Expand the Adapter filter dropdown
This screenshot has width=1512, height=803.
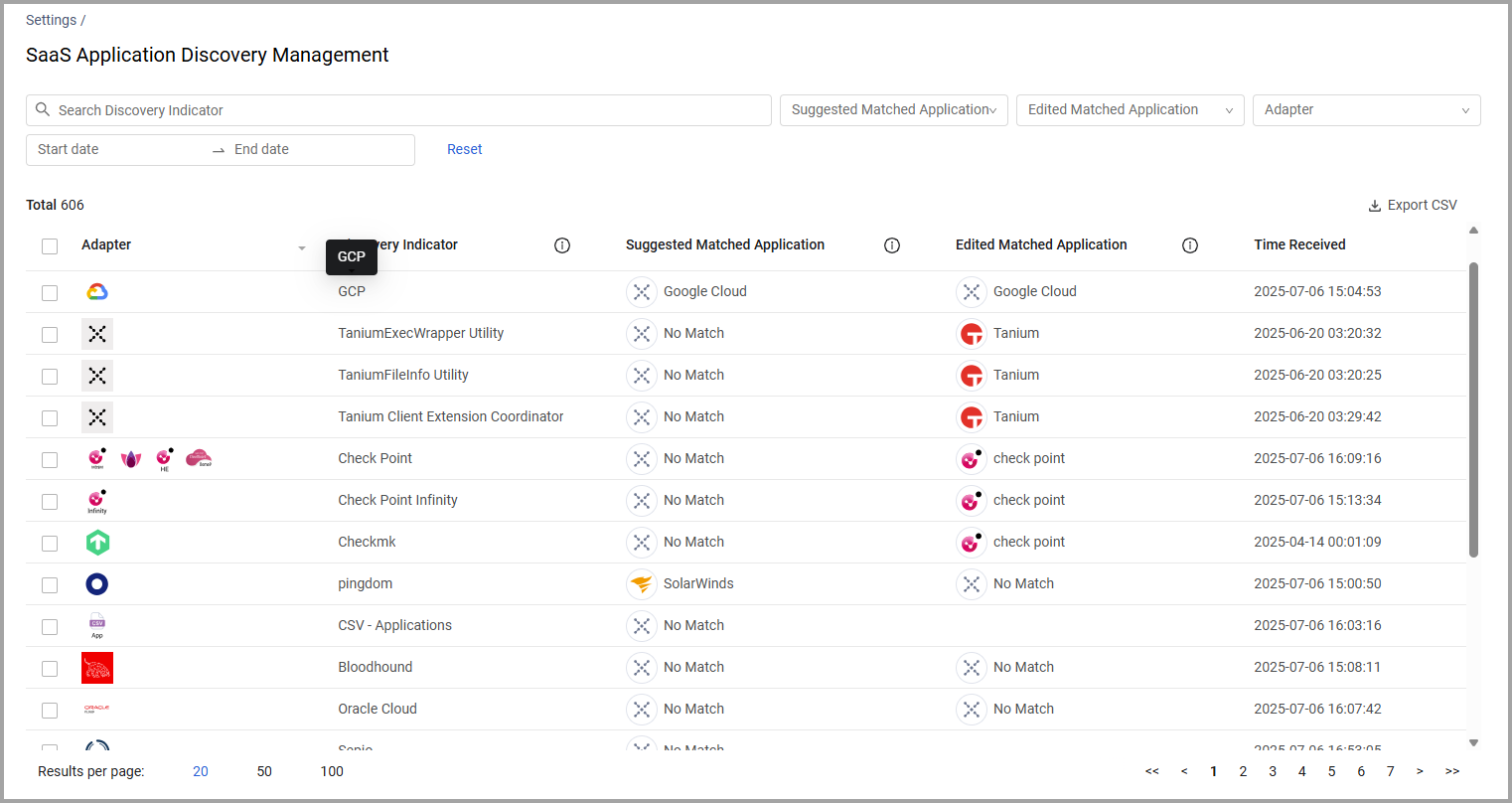click(1366, 110)
